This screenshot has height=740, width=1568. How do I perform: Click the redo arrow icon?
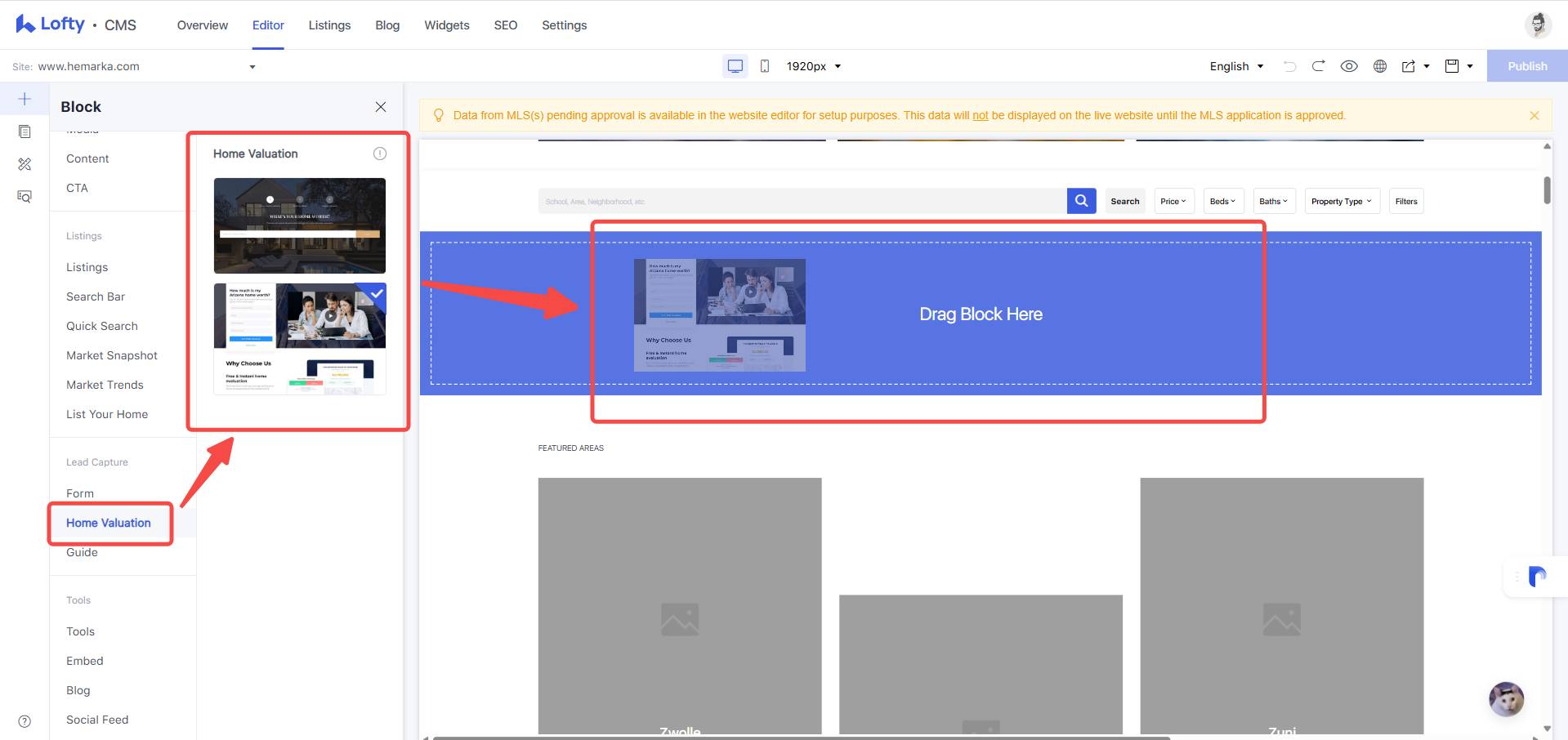1318,66
